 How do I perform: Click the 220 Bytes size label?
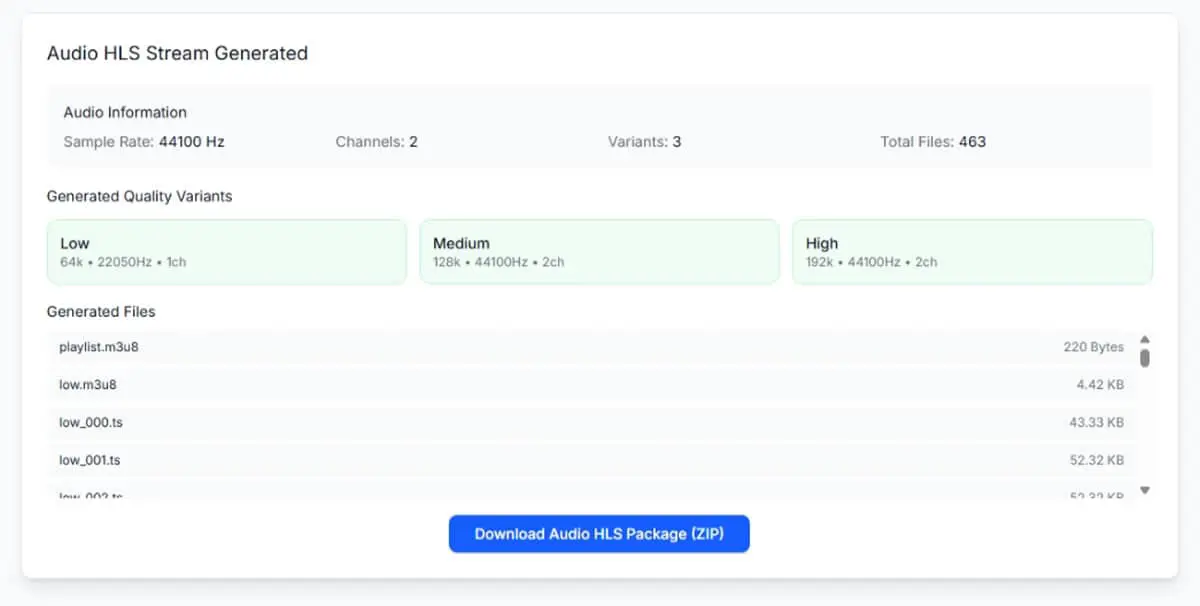pyautogui.click(x=1093, y=347)
